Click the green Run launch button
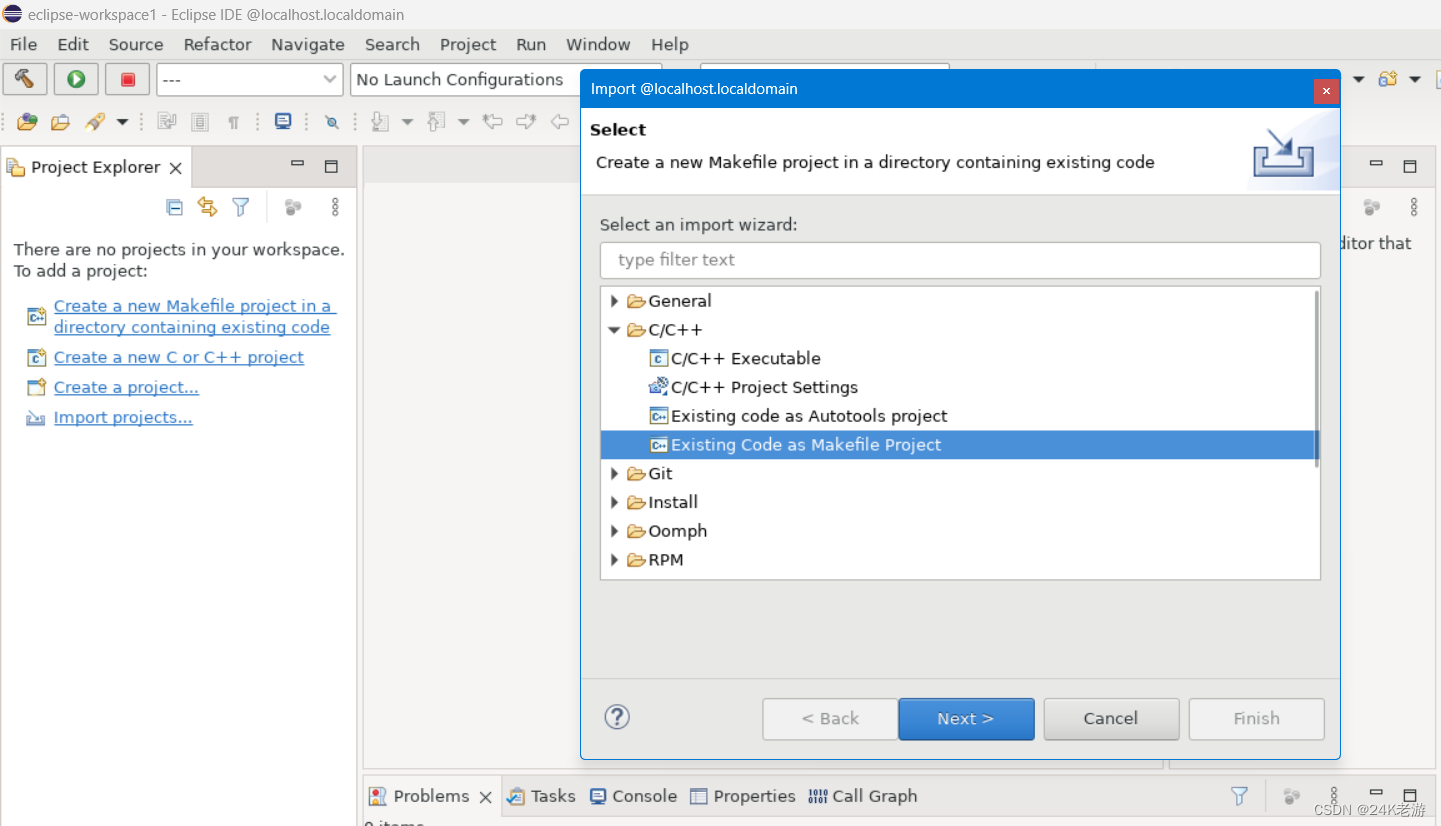This screenshot has height=826, width=1441. 76,79
